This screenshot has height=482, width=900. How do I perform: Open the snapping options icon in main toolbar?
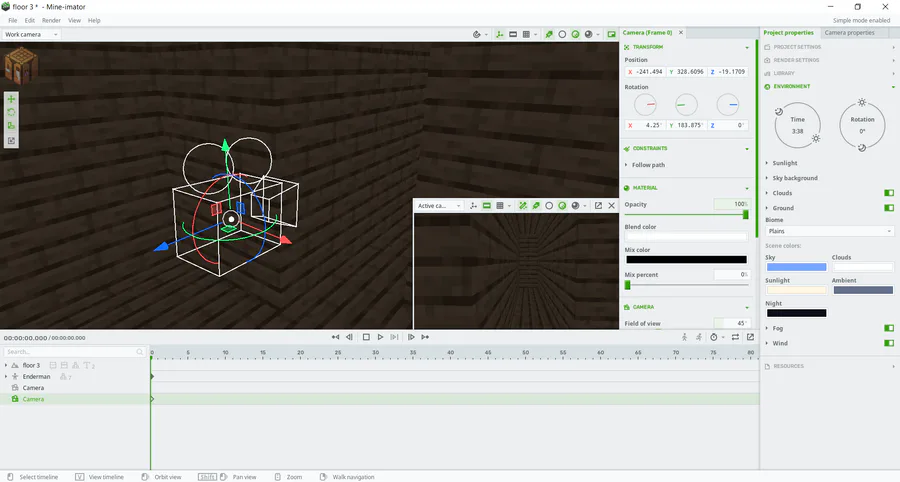(476, 34)
